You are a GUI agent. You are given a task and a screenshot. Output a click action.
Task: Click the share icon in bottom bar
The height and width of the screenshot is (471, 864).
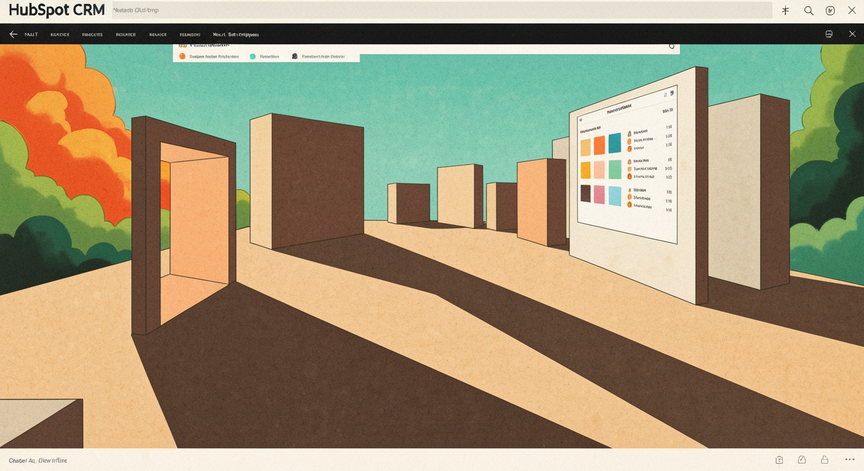point(779,460)
